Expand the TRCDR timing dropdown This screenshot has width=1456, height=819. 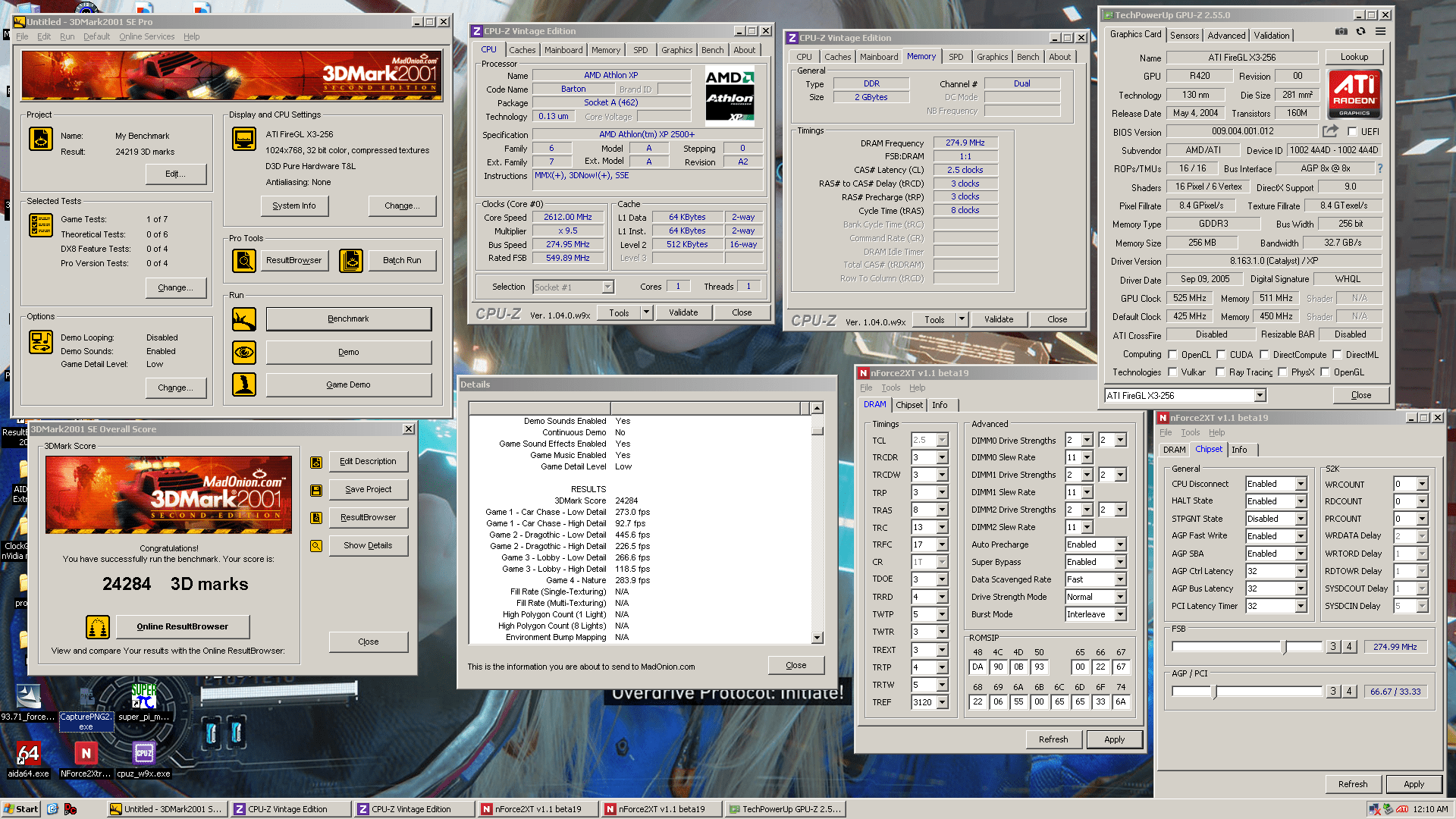tap(942, 457)
